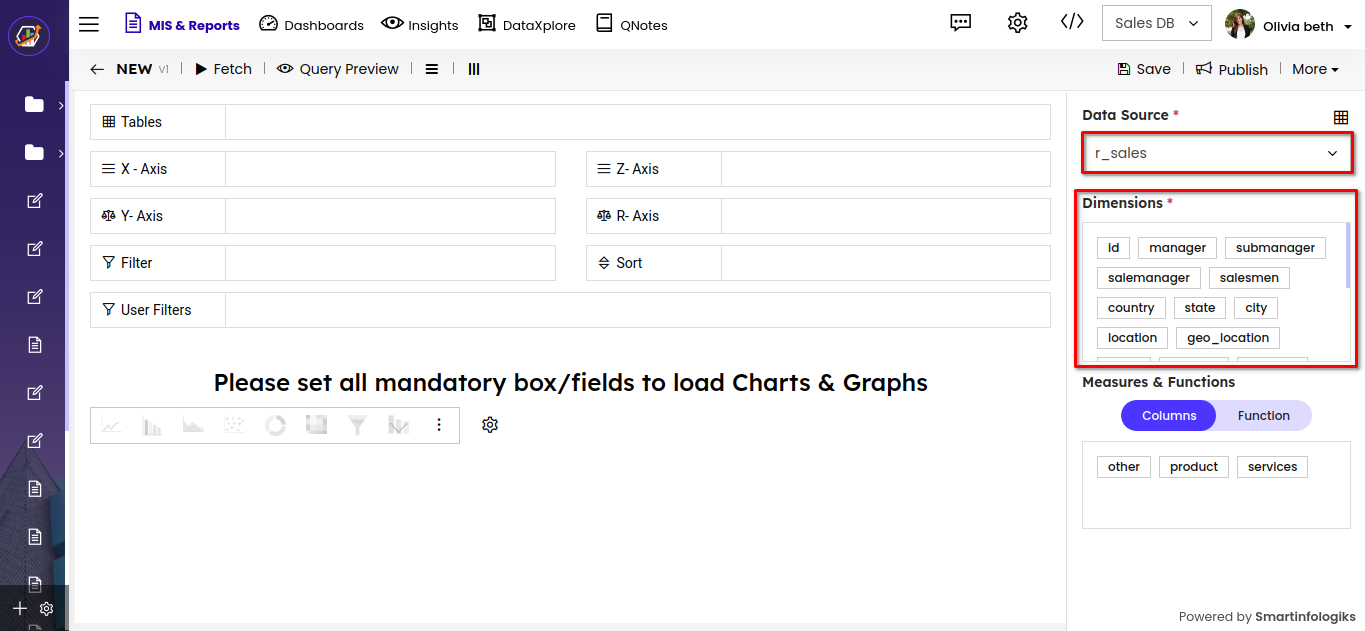Click the hamburger menu icon
The height and width of the screenshot is (631, 1365).
[89, 25]
